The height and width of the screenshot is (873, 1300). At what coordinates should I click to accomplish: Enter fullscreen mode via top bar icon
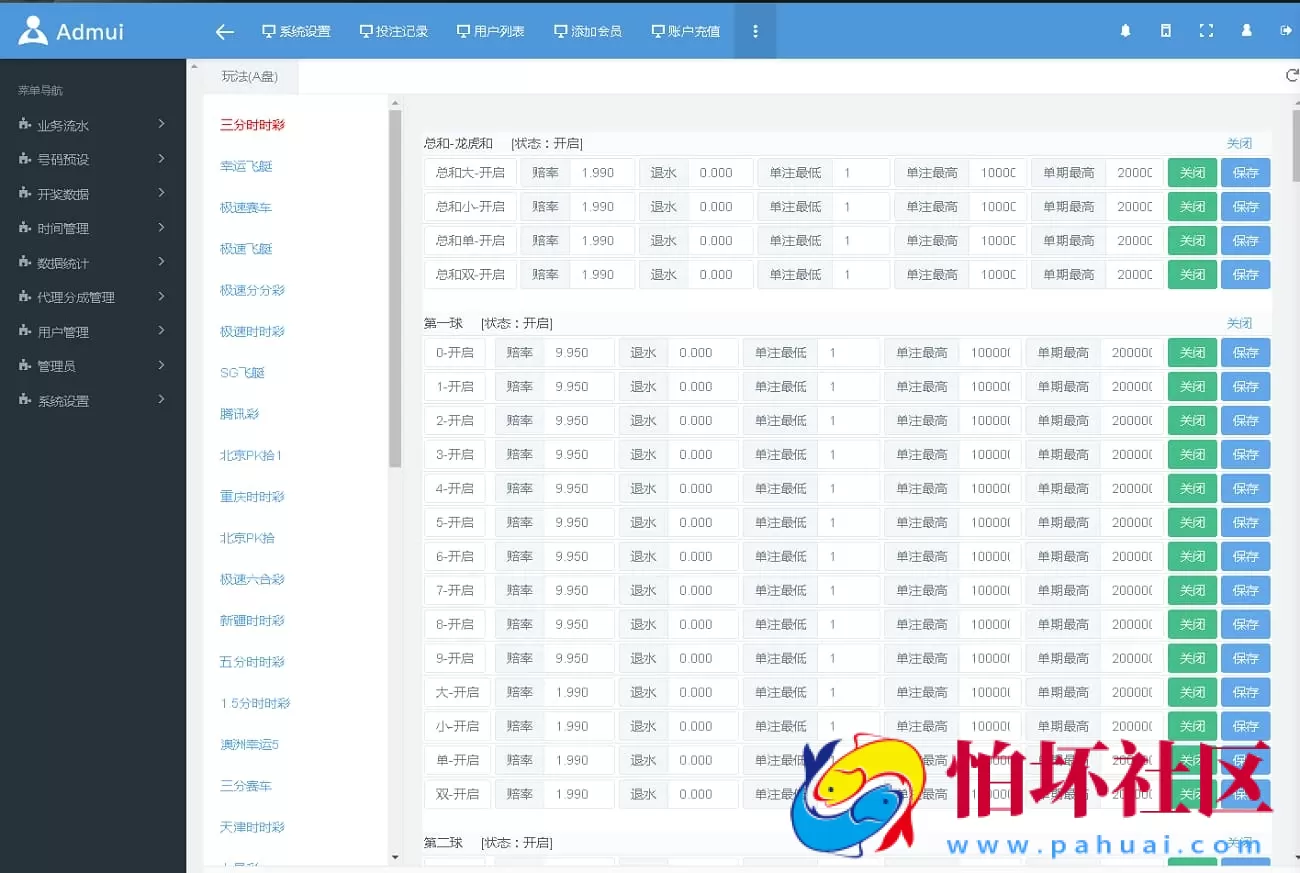point(1206,31)
